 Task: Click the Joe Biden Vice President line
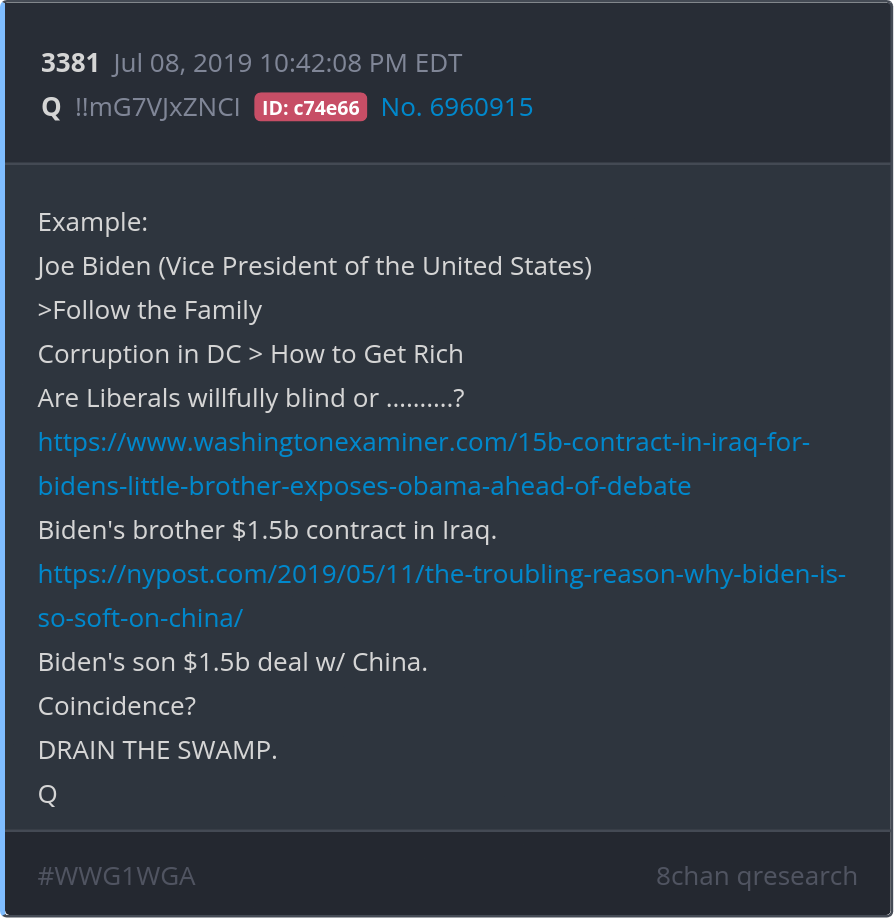pos(314,266)
